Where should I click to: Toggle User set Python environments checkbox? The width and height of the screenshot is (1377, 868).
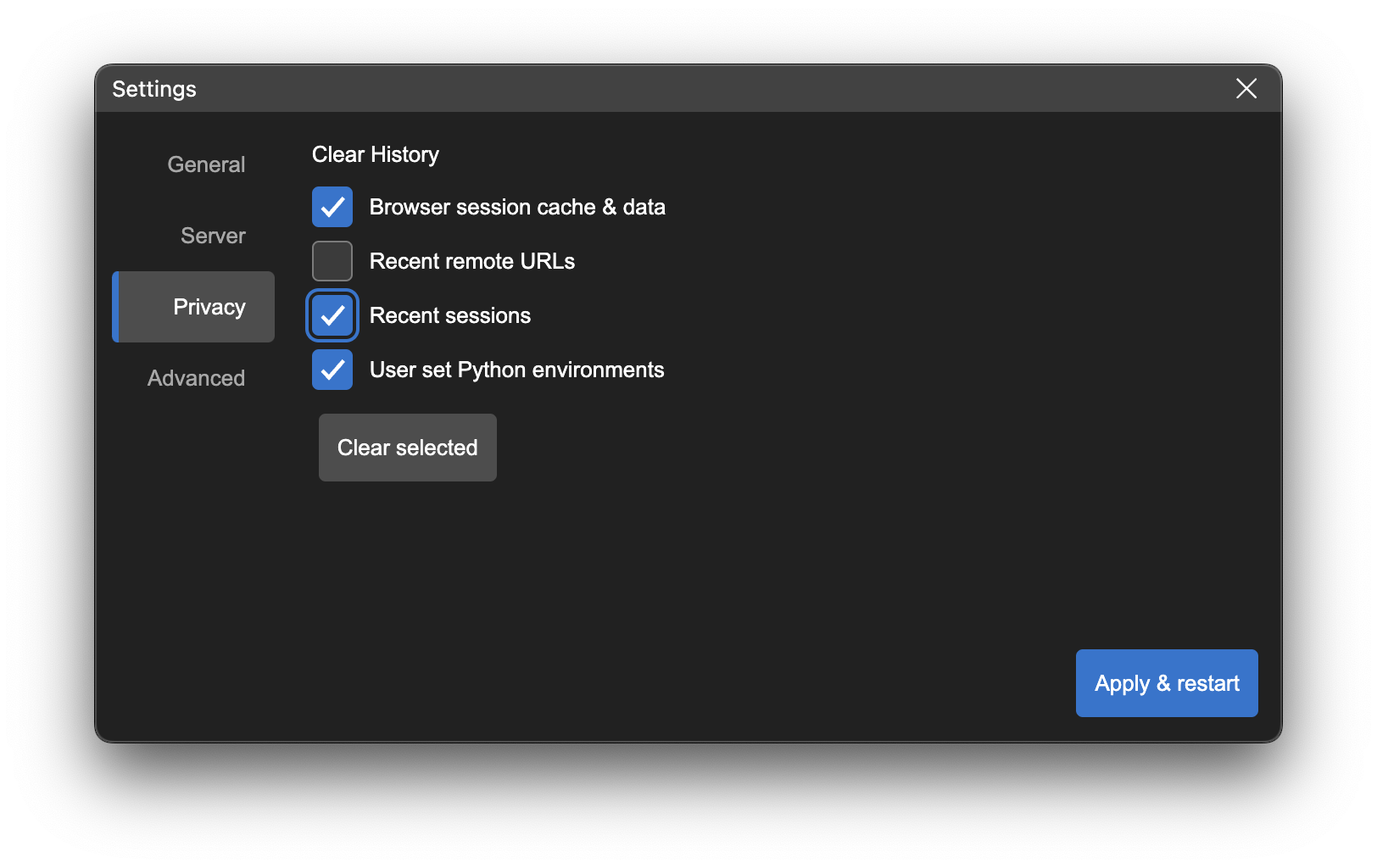(332, 370)
